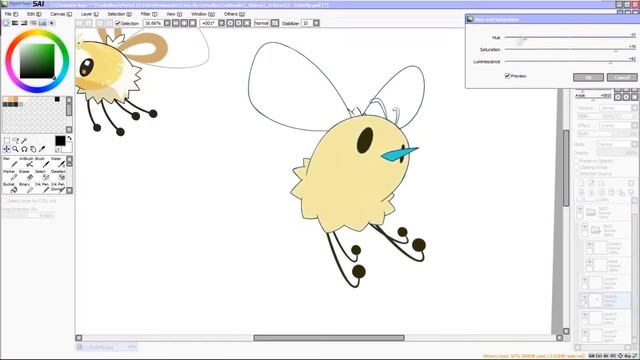Choose the Magic Wand tool
This screenshot has height=360, width=640.
click(24, 140)
